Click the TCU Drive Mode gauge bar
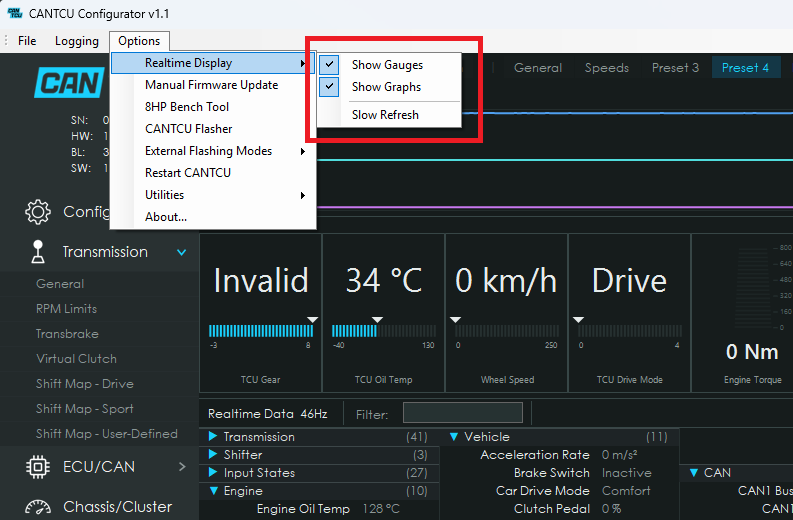Image resolution: width=793 pixels, height=520 pixels. point(630,331)
